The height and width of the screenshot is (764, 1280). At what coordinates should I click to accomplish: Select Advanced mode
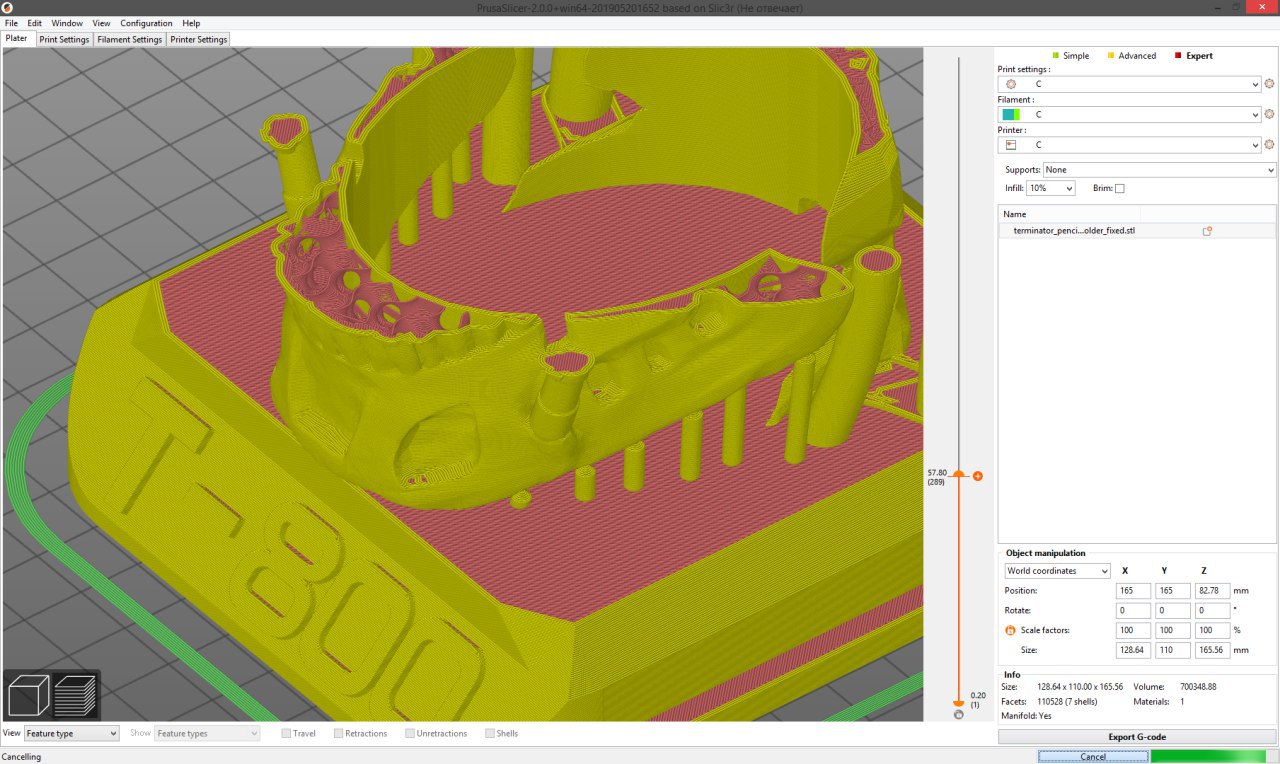(1131, 56)
